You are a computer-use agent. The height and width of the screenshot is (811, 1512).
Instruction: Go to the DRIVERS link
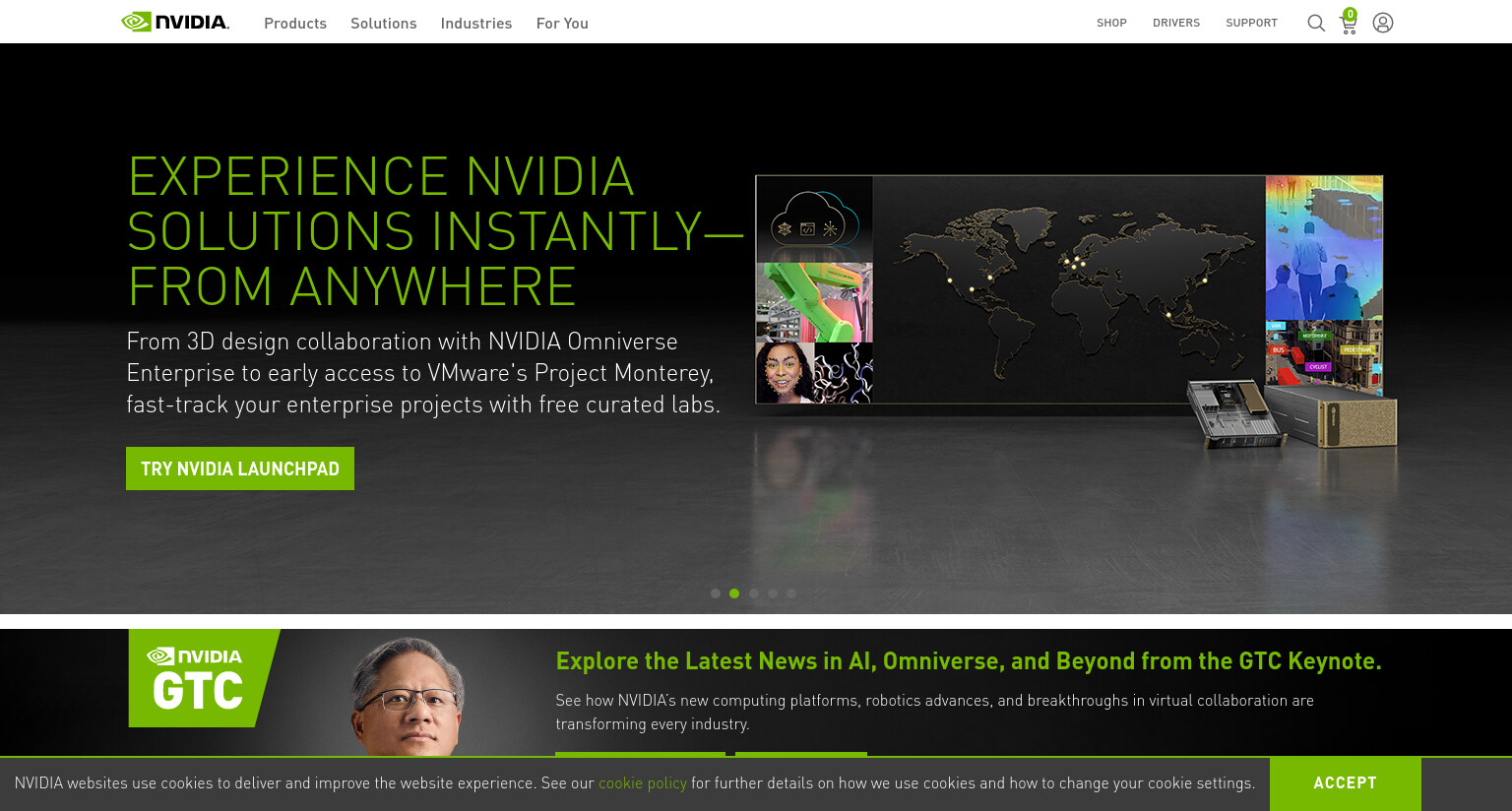pyautogui.click(x=1176, y=23)
